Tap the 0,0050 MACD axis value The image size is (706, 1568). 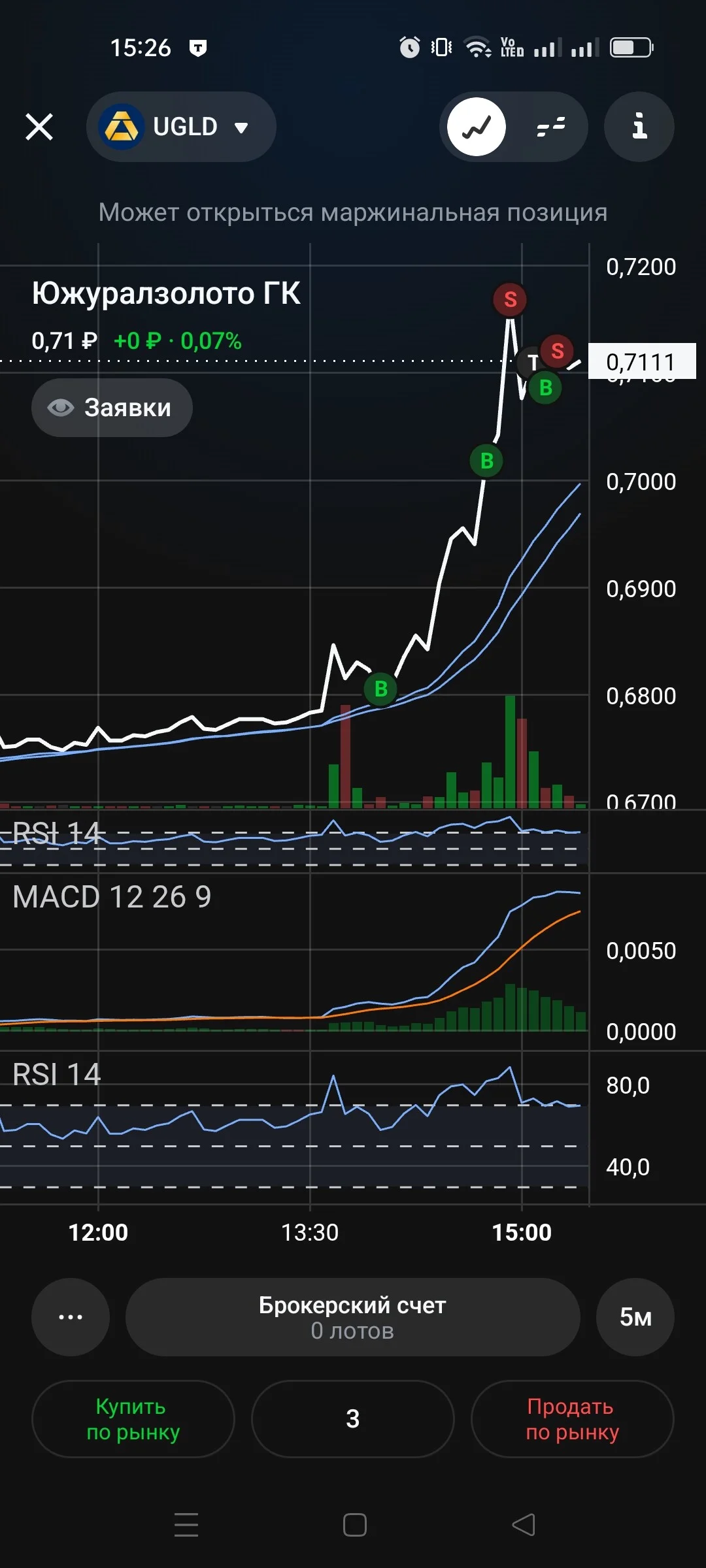(x=641, y=951)
